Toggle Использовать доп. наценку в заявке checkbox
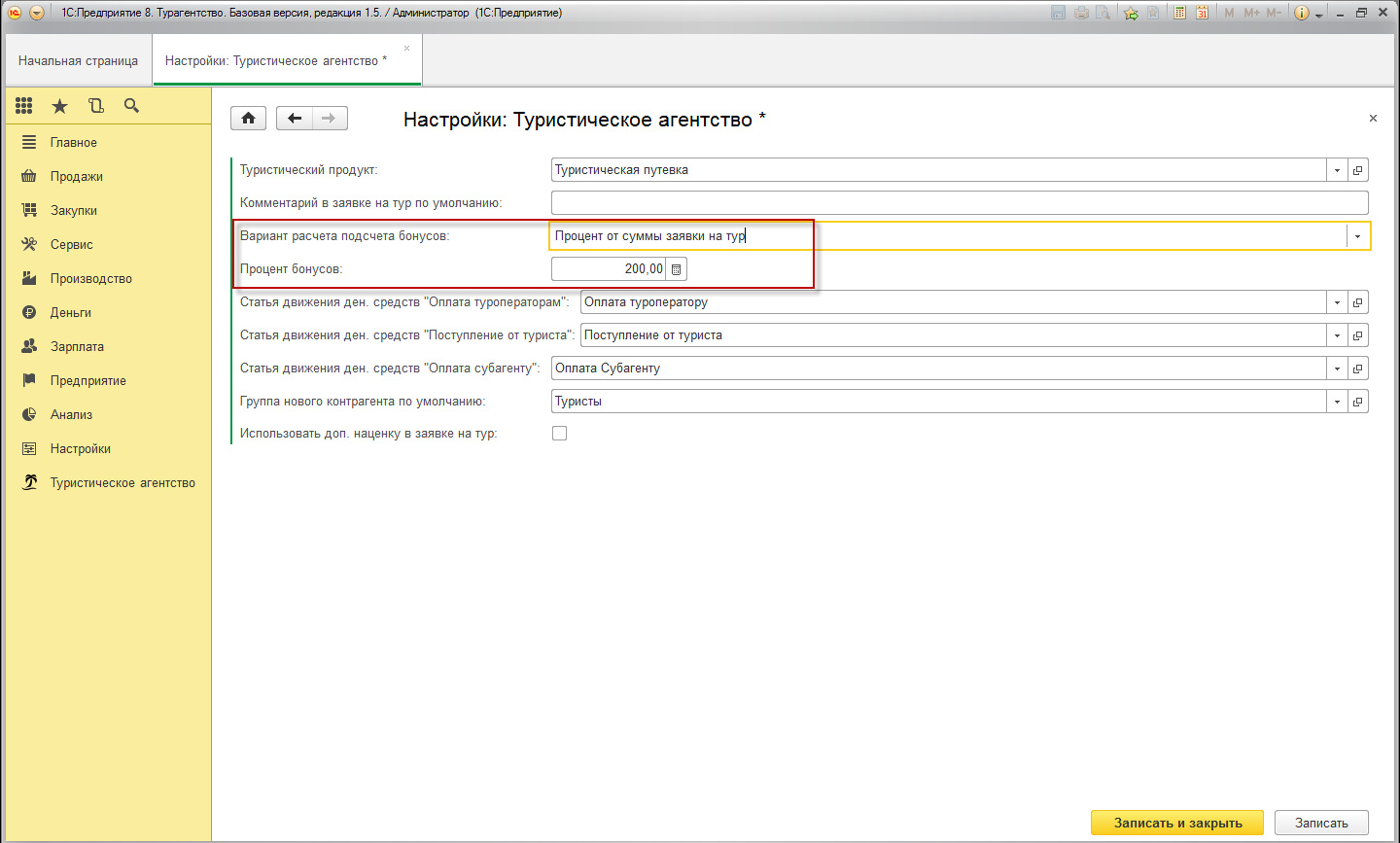1400x843 pixels. (x=559, y=434)
